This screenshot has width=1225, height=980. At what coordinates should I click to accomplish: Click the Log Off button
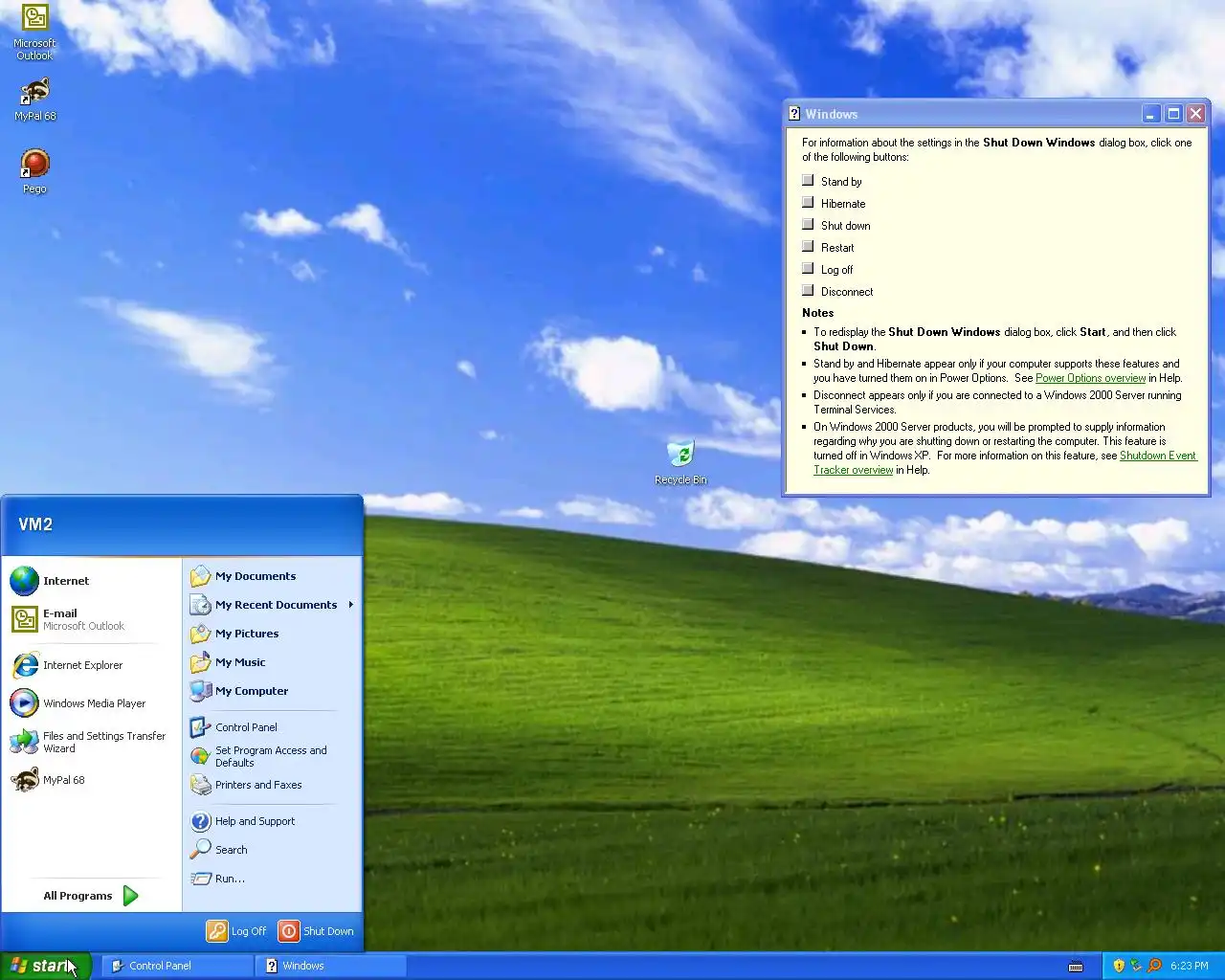pos(237,931)
